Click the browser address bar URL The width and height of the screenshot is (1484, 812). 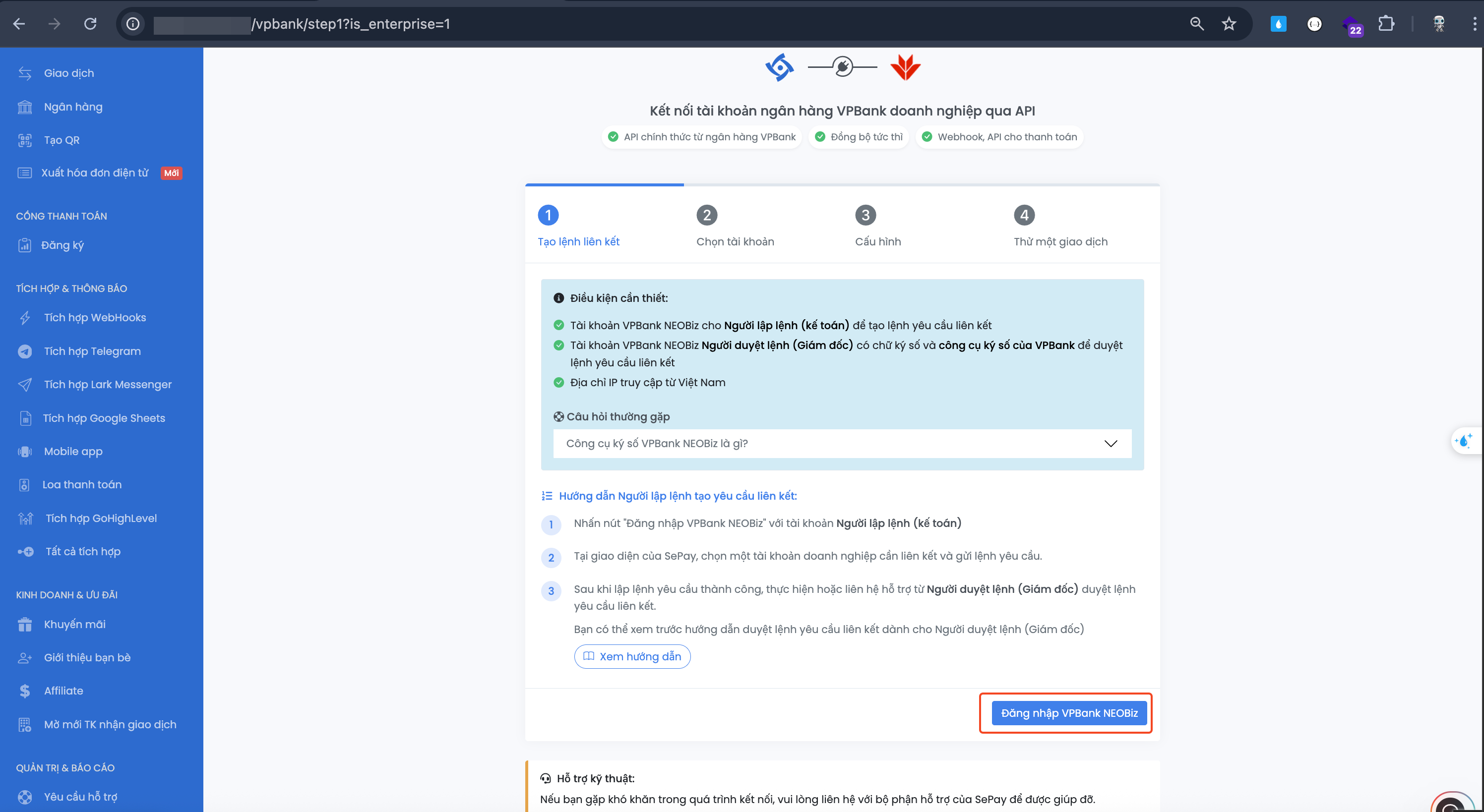[350, 24]
